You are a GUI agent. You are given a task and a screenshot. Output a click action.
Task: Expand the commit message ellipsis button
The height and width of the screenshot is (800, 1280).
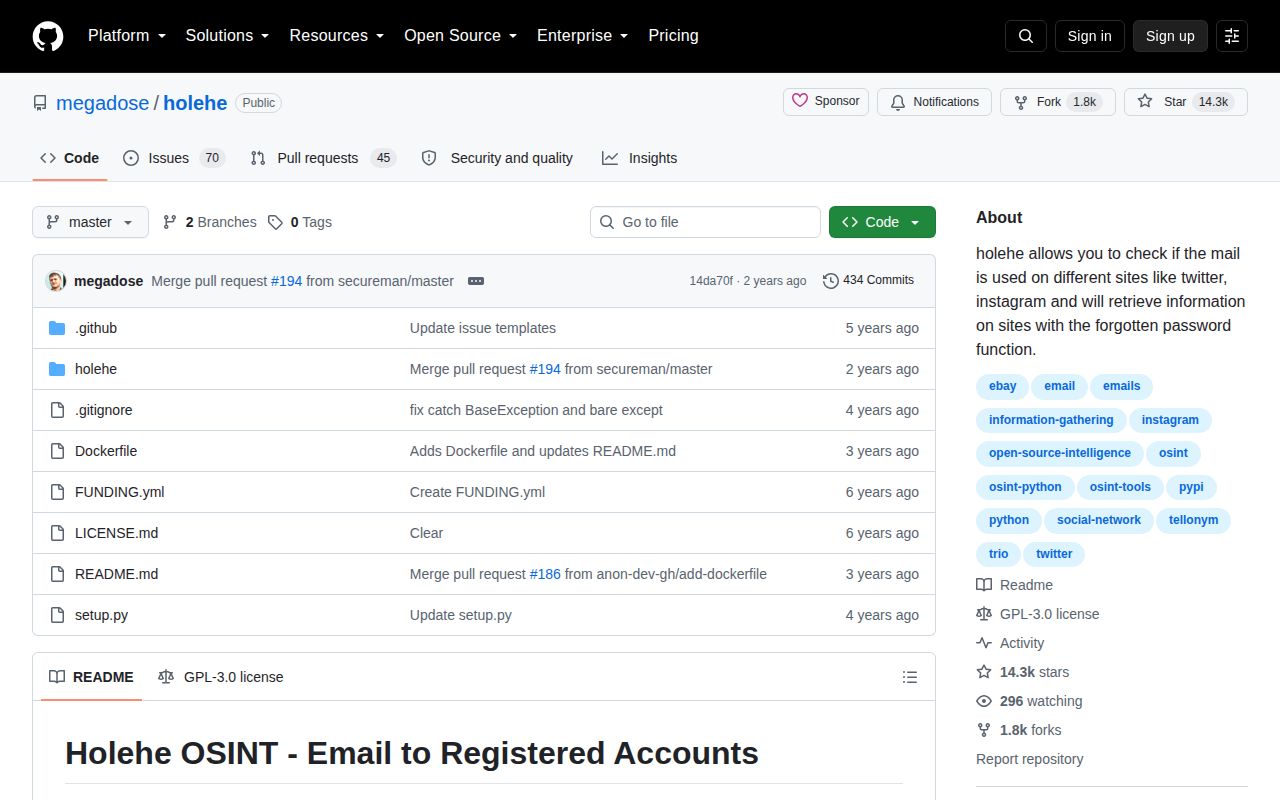(x=476, y=281)
